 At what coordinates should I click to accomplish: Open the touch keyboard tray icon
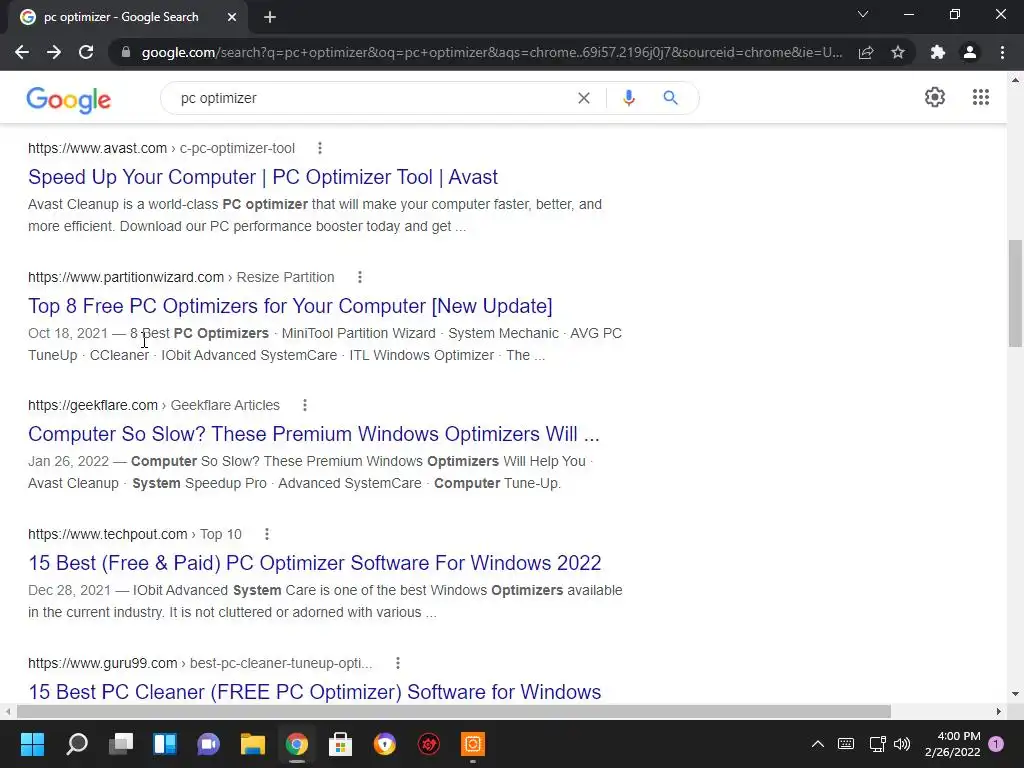tap(846, 744)
